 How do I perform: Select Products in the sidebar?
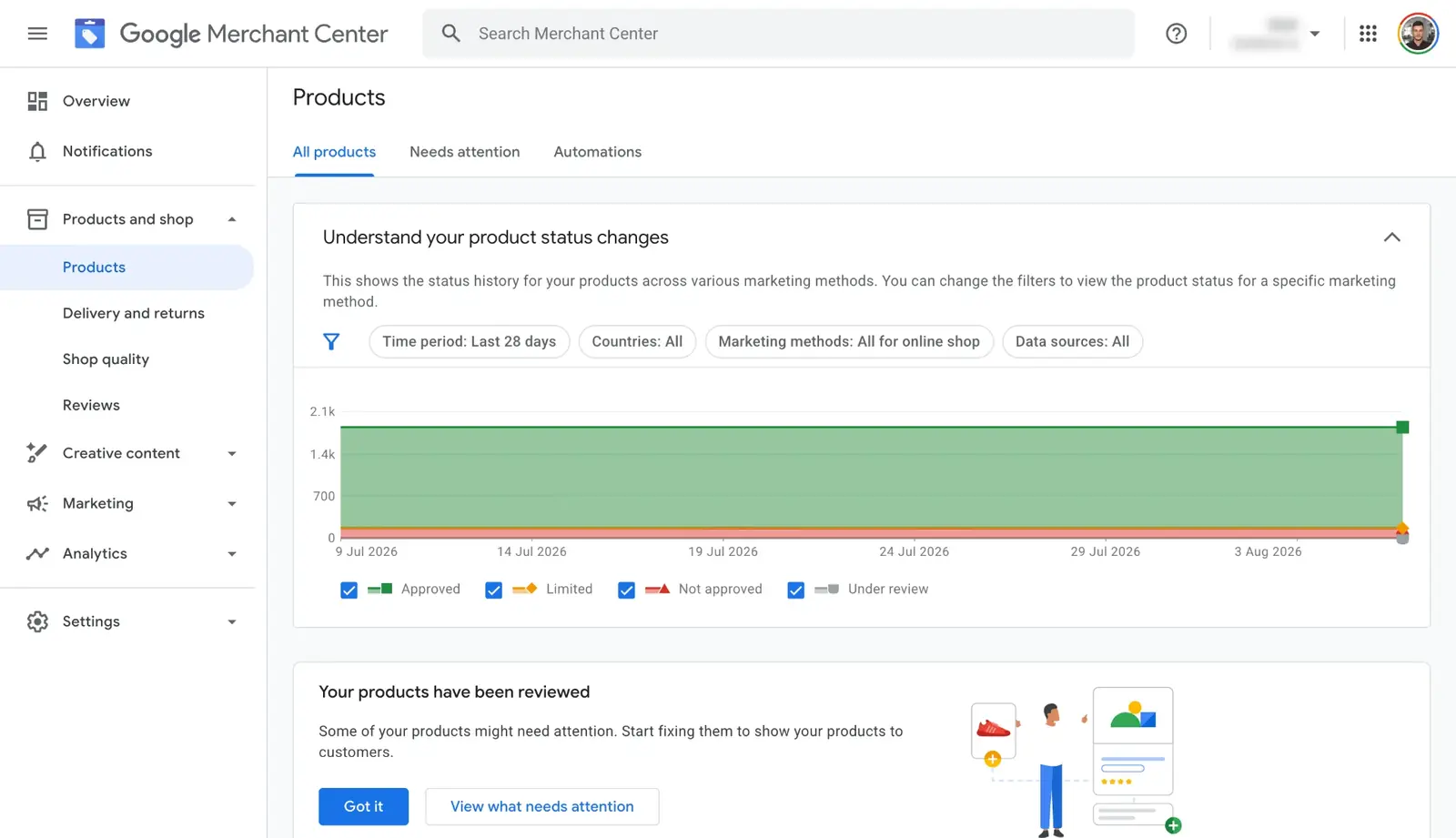[127, 268]
